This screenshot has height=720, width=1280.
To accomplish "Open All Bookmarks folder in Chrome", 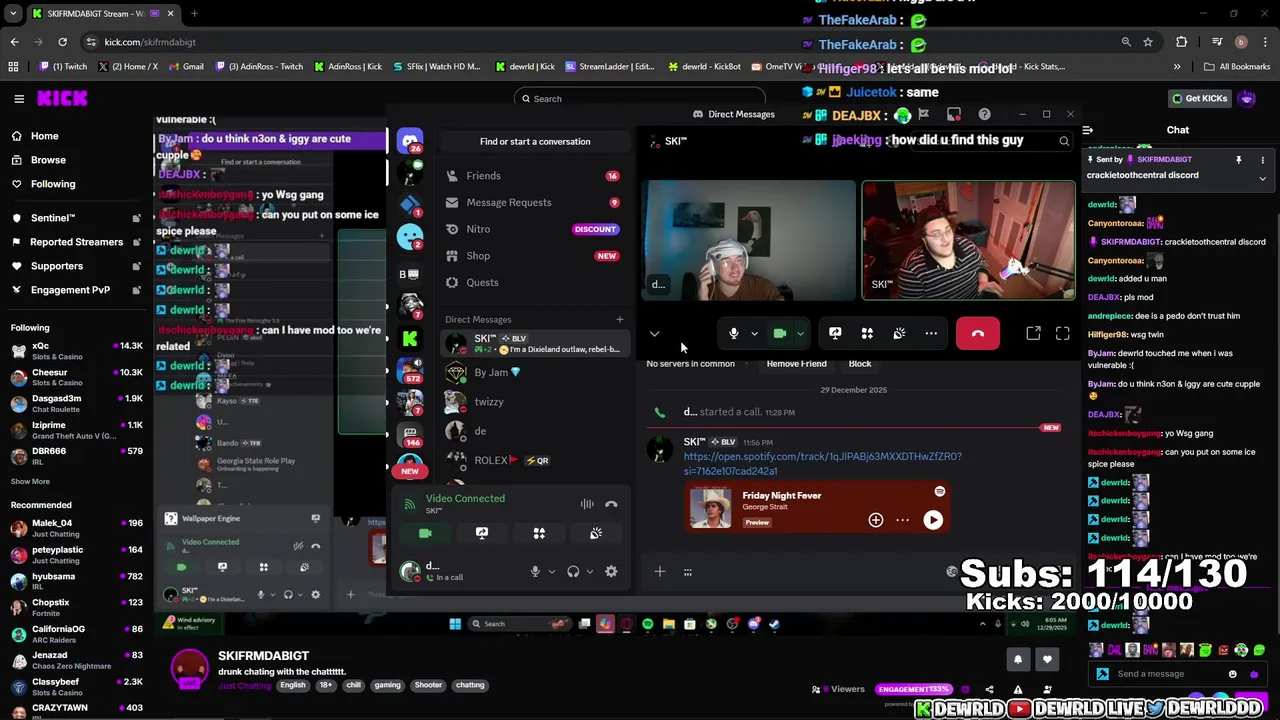I will pyautogui.click(x=1237, y=67).
